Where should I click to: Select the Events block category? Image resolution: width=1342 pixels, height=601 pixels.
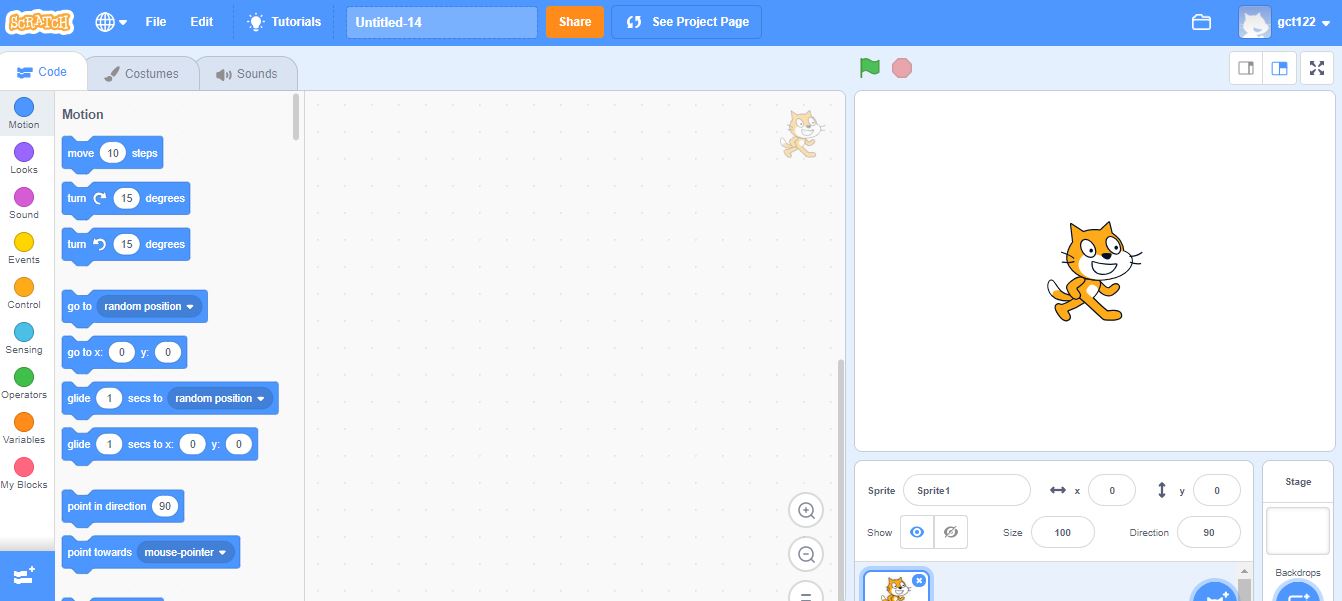(x=24, y=249)
